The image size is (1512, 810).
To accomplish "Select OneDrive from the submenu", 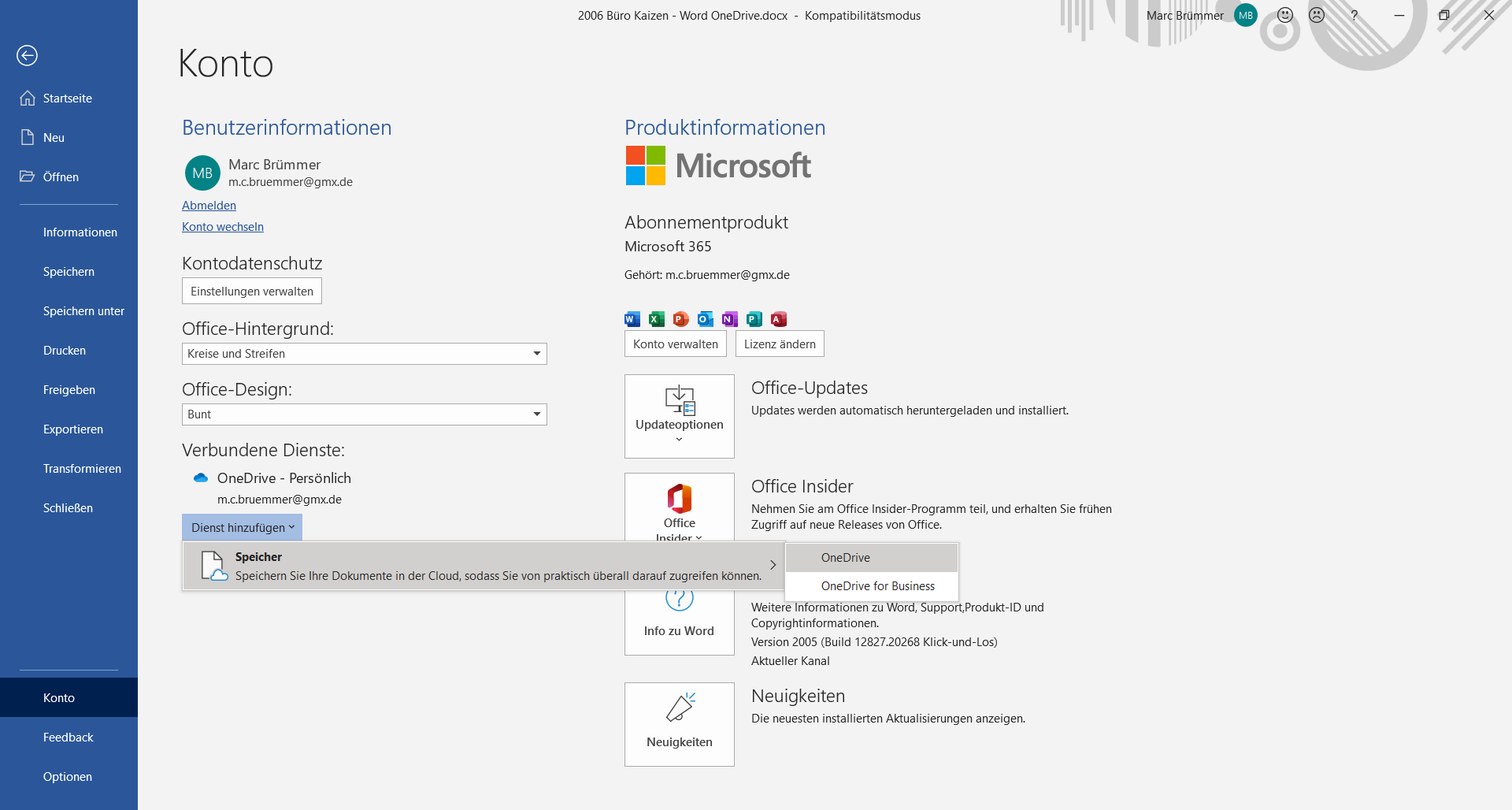I will point(872,558).
